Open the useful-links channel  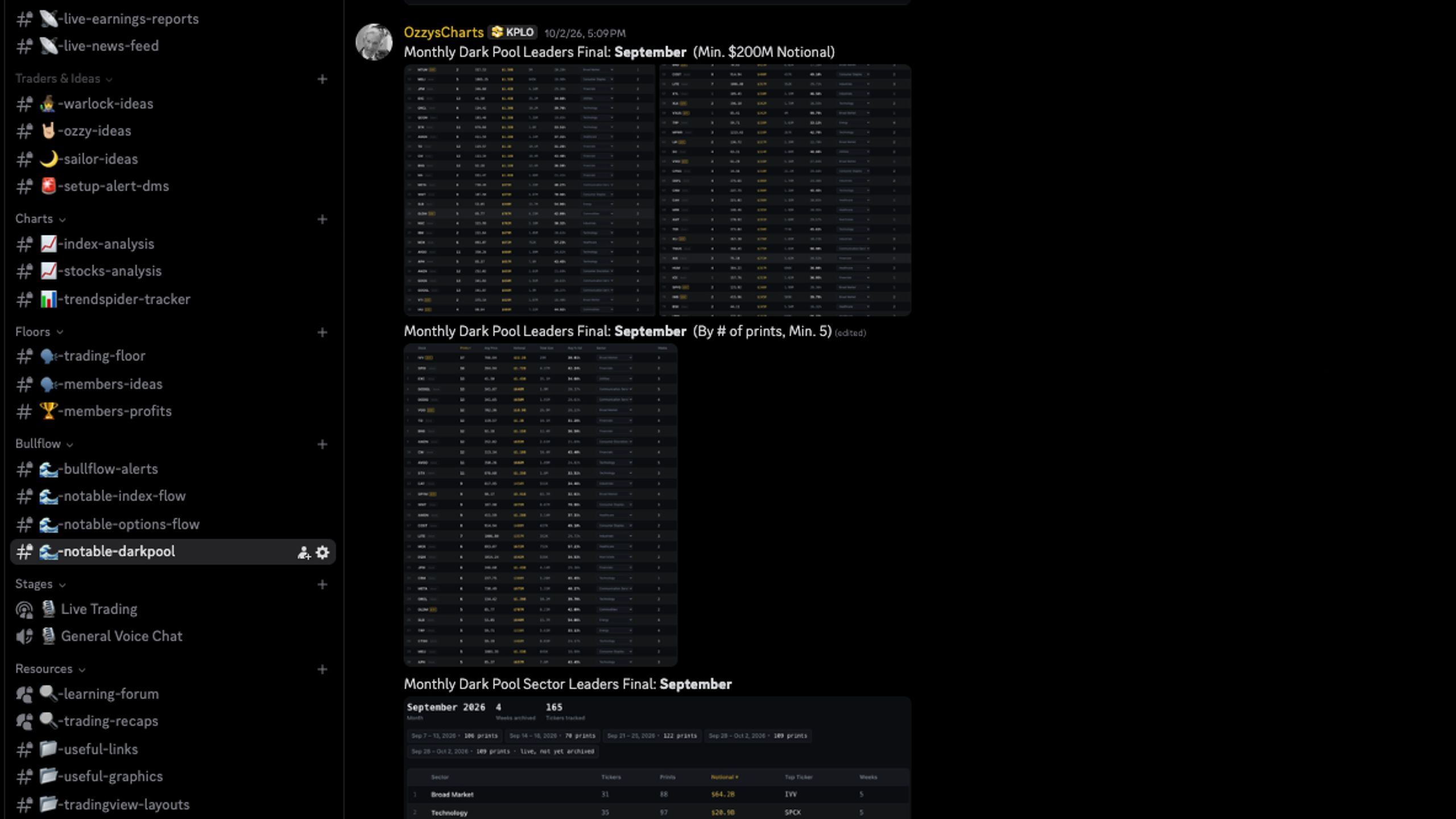click(x=173, y=749)
